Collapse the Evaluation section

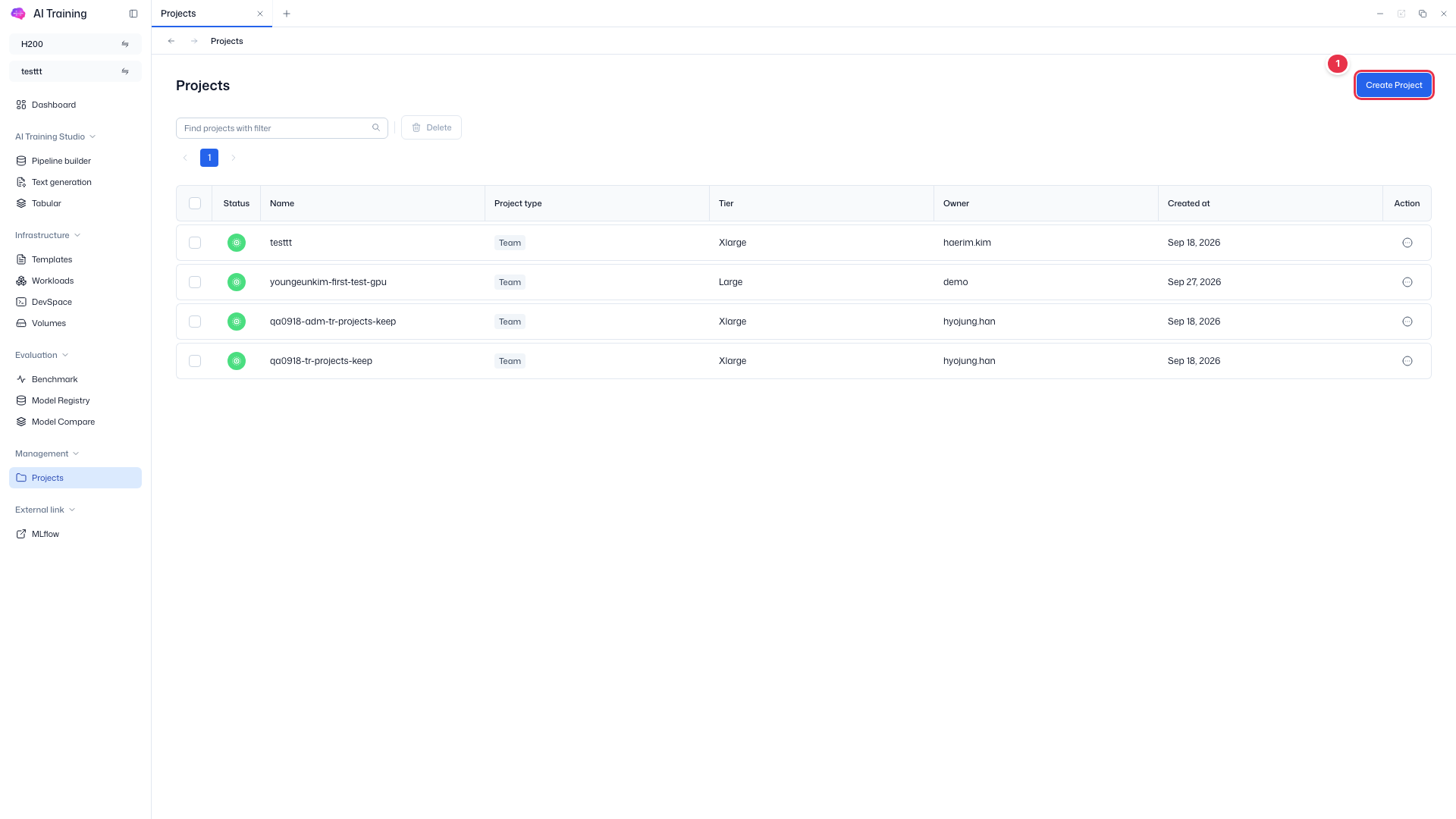42,355
